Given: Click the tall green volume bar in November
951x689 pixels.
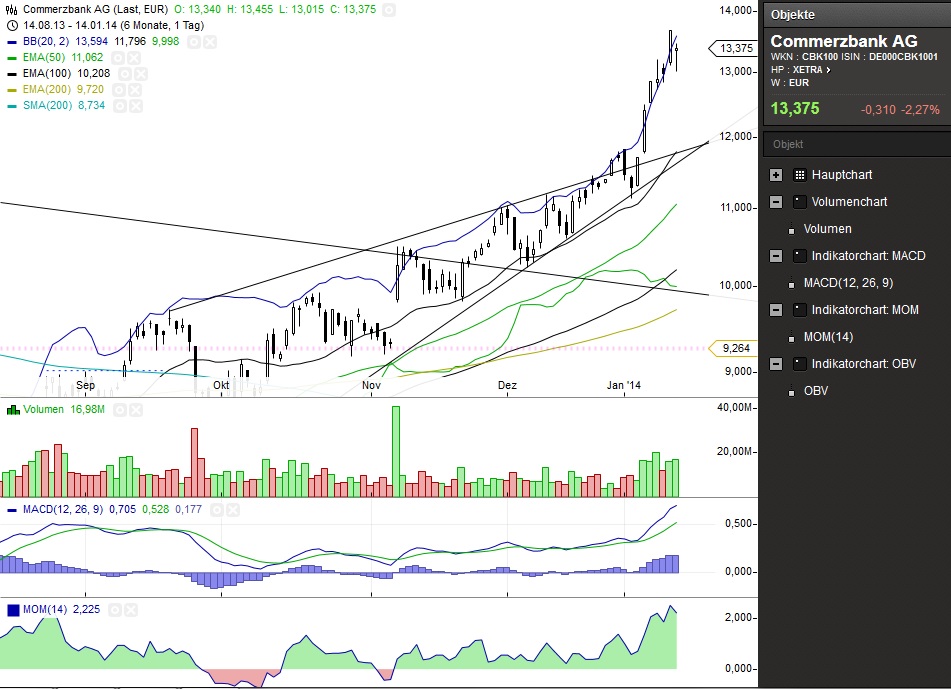Looking at the screenshot, I should pyautogui.click(x=396, y=452).
